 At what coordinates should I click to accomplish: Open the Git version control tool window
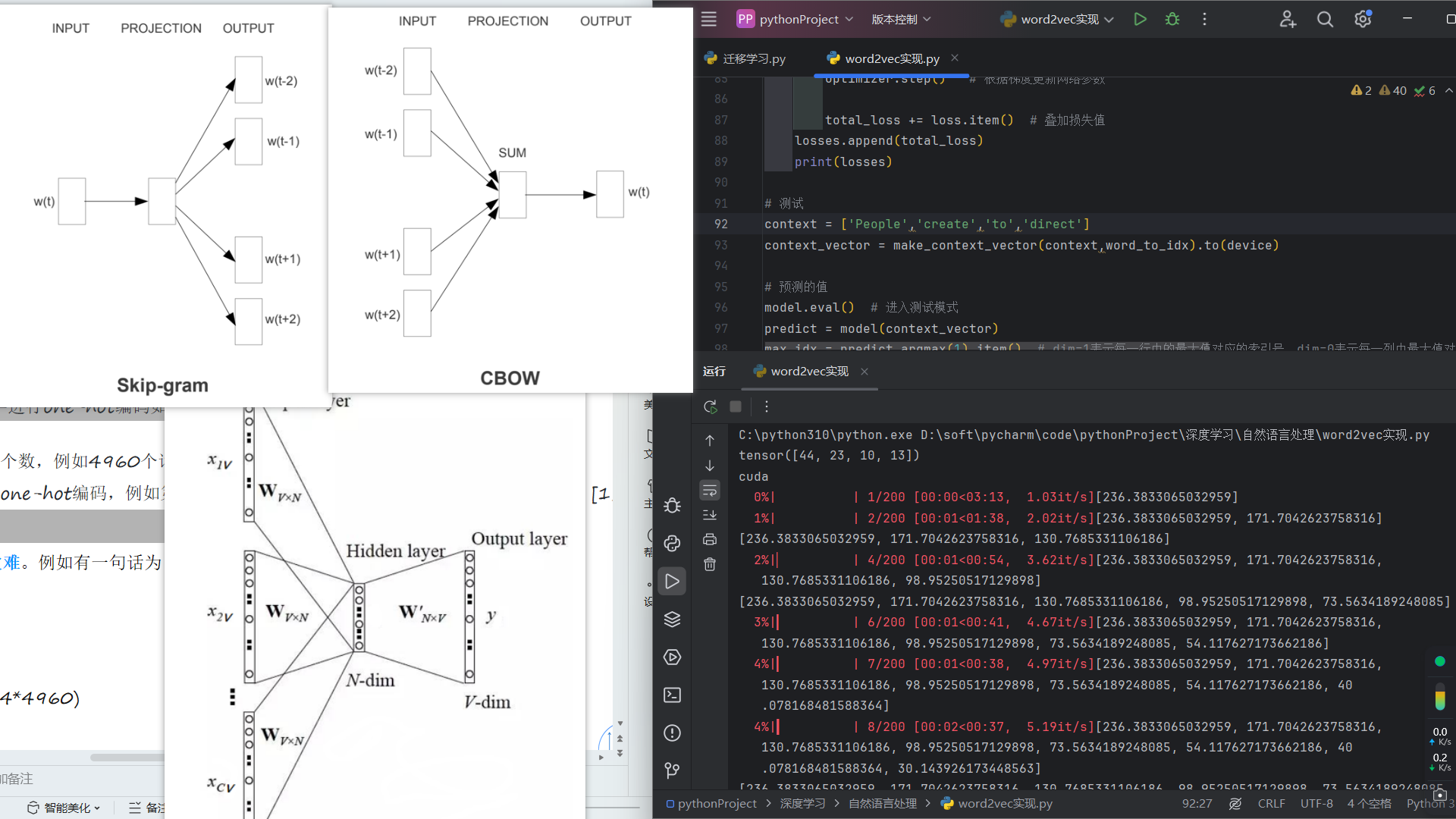pyautogui.click(x=672, y=771)
